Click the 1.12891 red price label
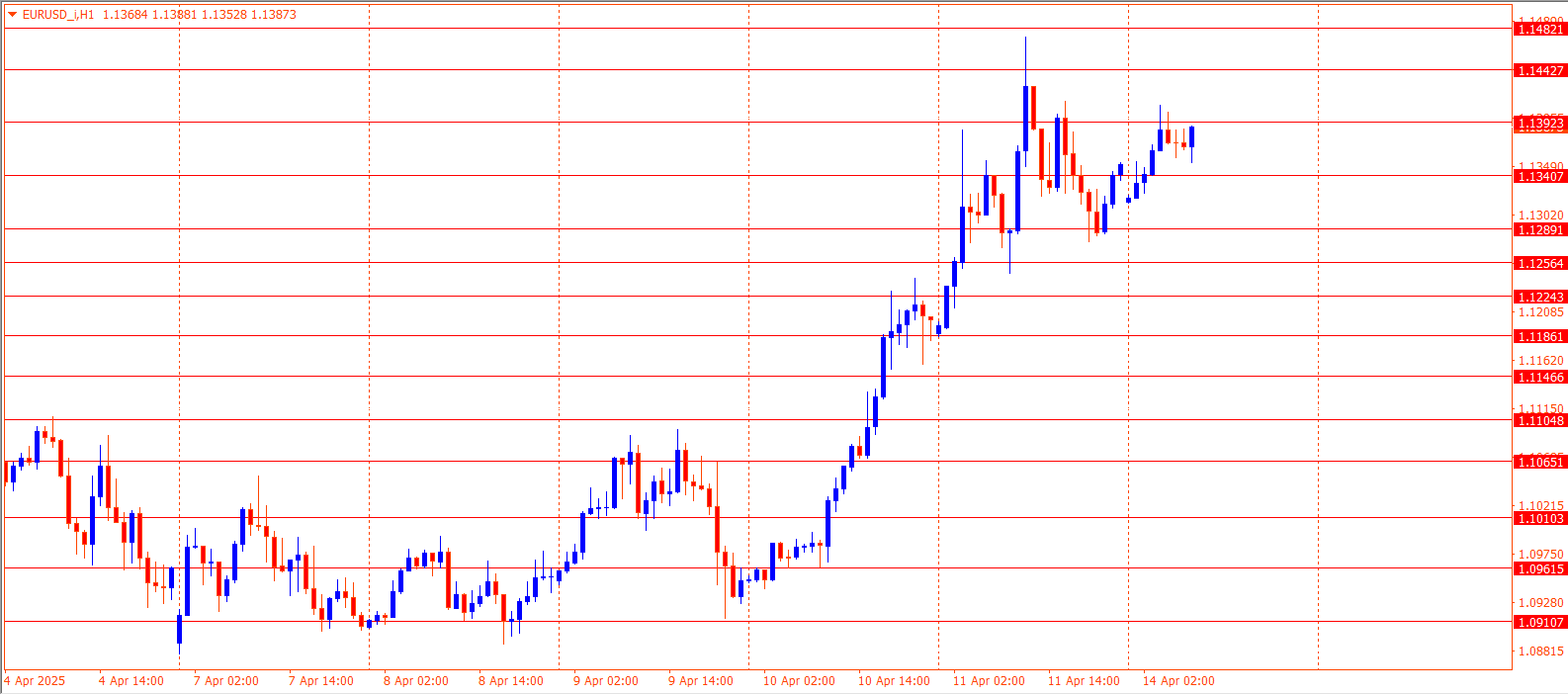 point(1541,229)
